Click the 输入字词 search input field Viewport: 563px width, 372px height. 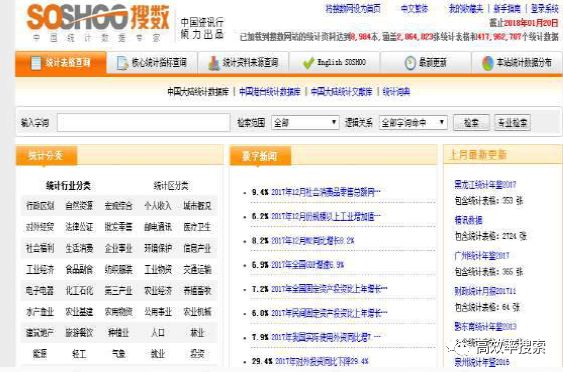[x=143, y=123]
